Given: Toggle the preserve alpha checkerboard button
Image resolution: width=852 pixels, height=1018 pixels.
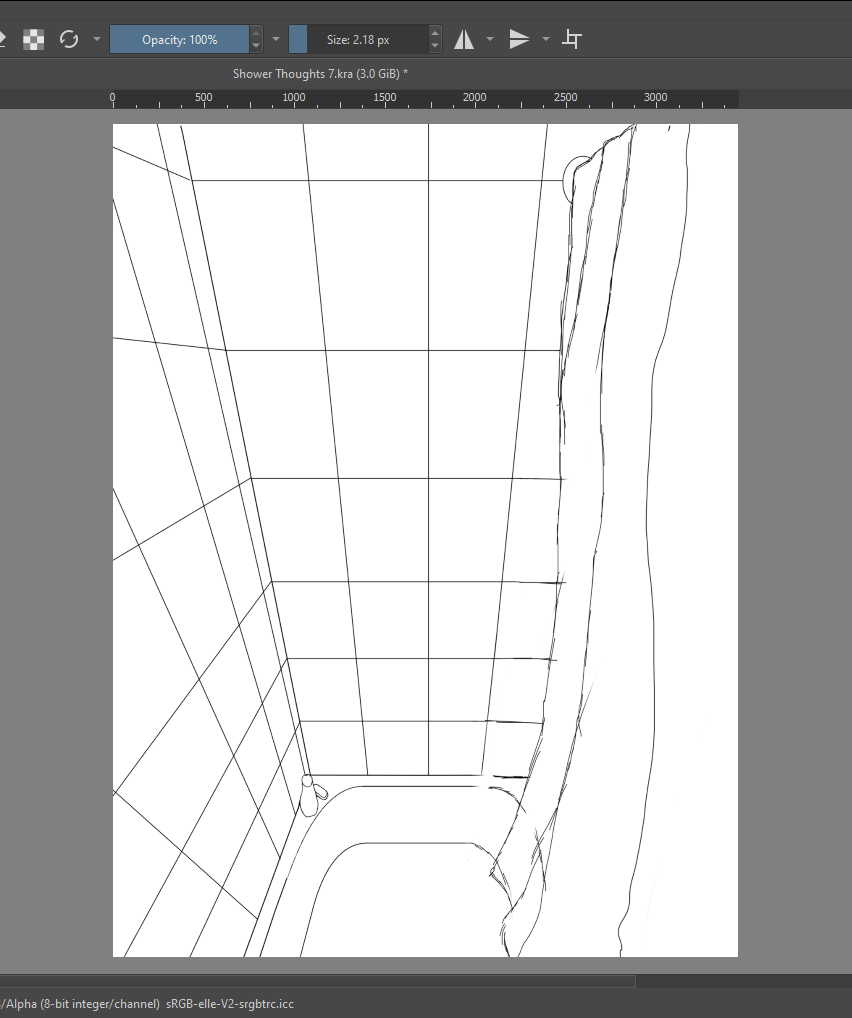Looking at the screenshot, I should [34, 40].
